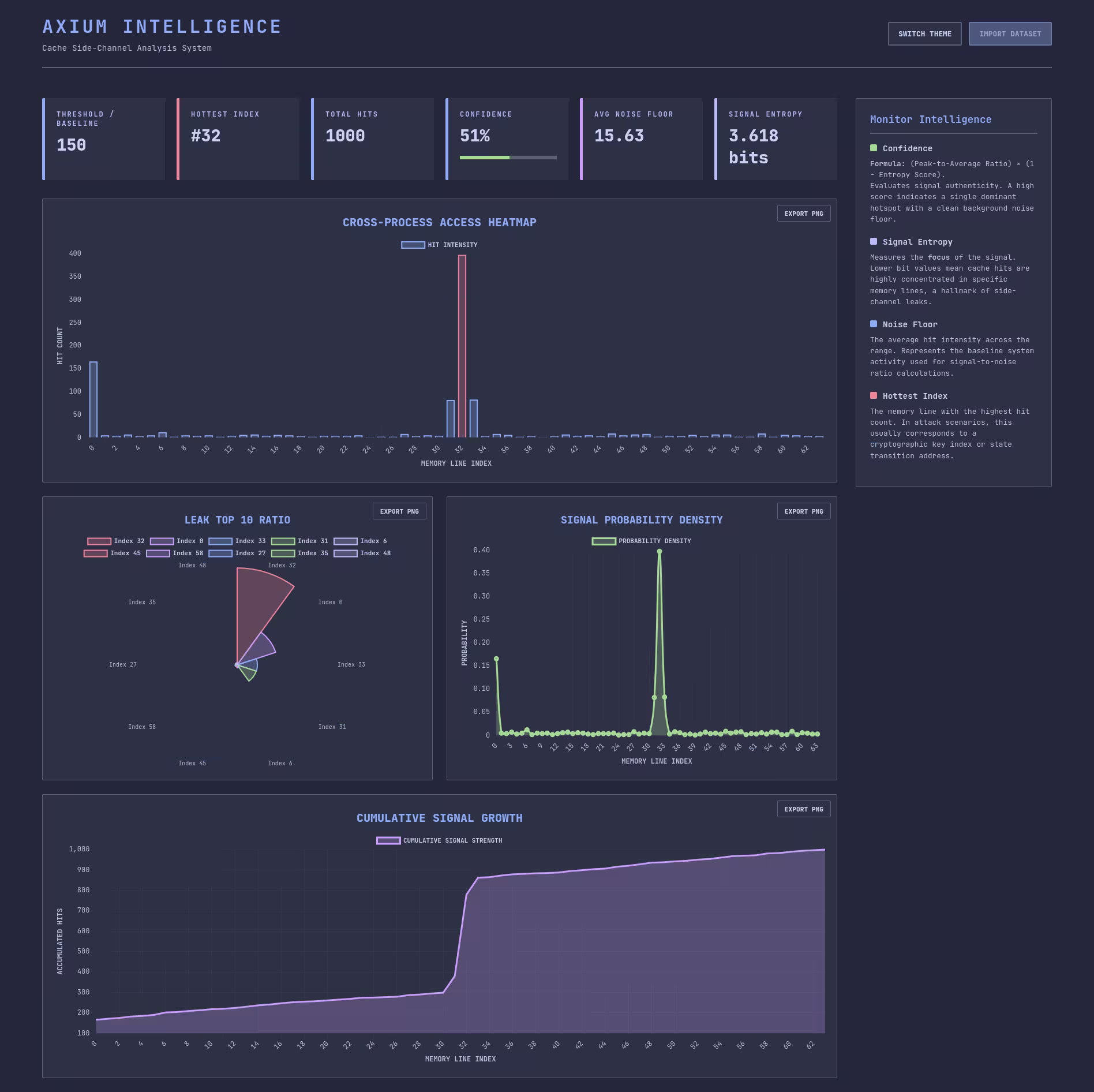Toggle Index 48 legend swatch
The height and width of the screenshot is (1092, 1094).
tap(346, 554)
